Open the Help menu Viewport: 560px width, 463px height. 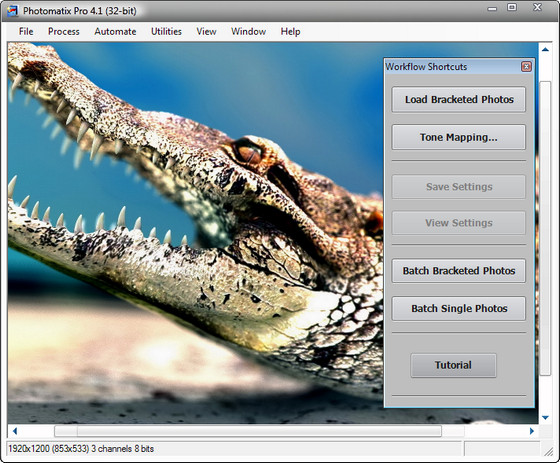[x=290, y=31]
